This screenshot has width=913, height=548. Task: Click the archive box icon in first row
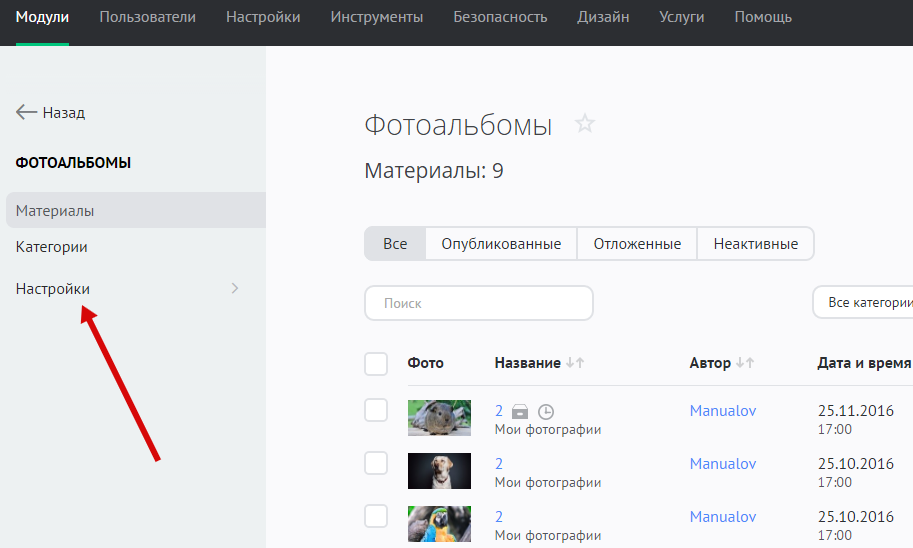coord(520,411)
